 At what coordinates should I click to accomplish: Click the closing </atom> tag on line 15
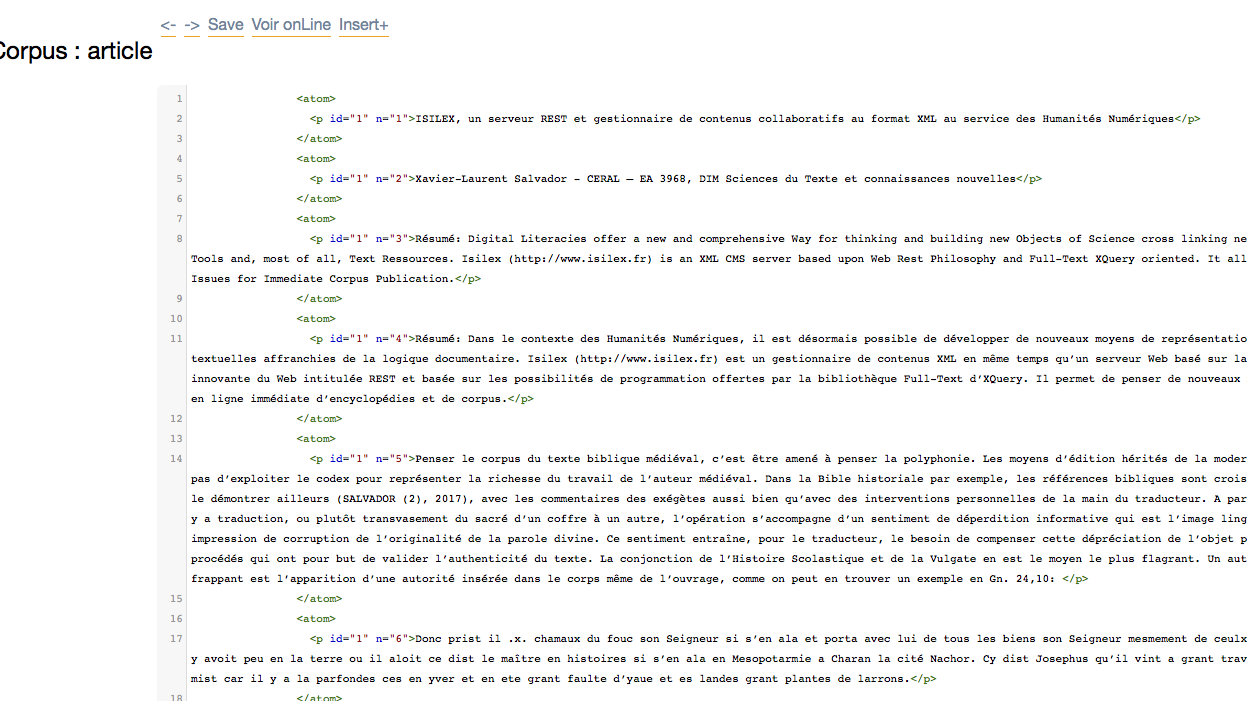click(x=319, y=599)
